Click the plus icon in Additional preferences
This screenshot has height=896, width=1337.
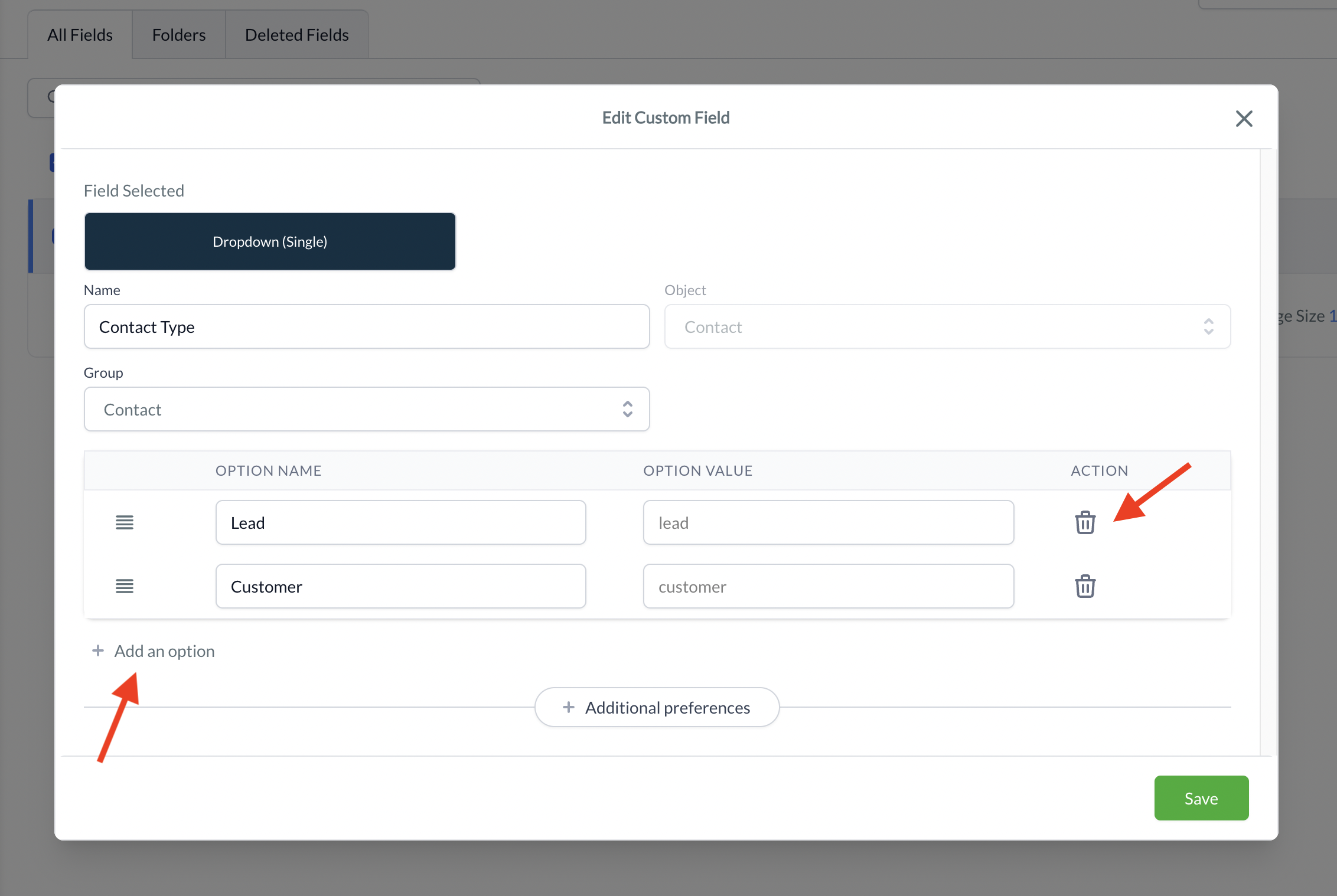click(568, 707)
